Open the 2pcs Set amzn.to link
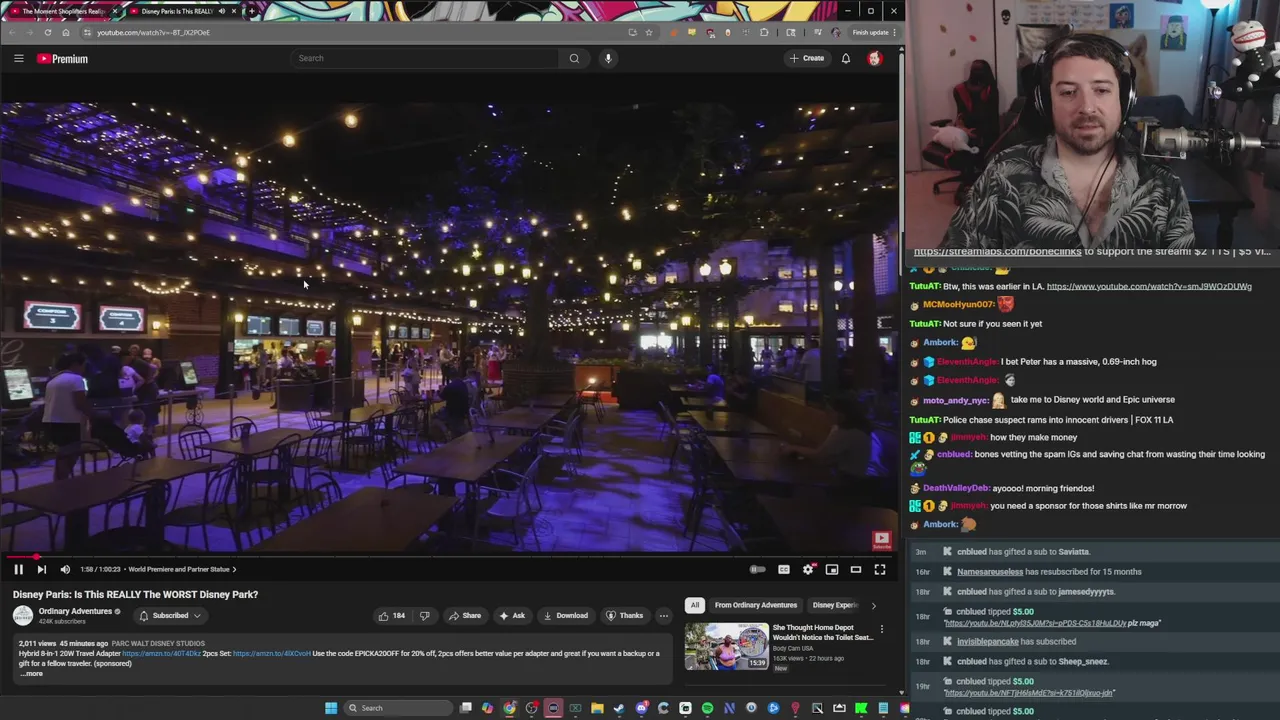Image resolution: width=1280 pixels, height=720 pixels. [271, 653]
